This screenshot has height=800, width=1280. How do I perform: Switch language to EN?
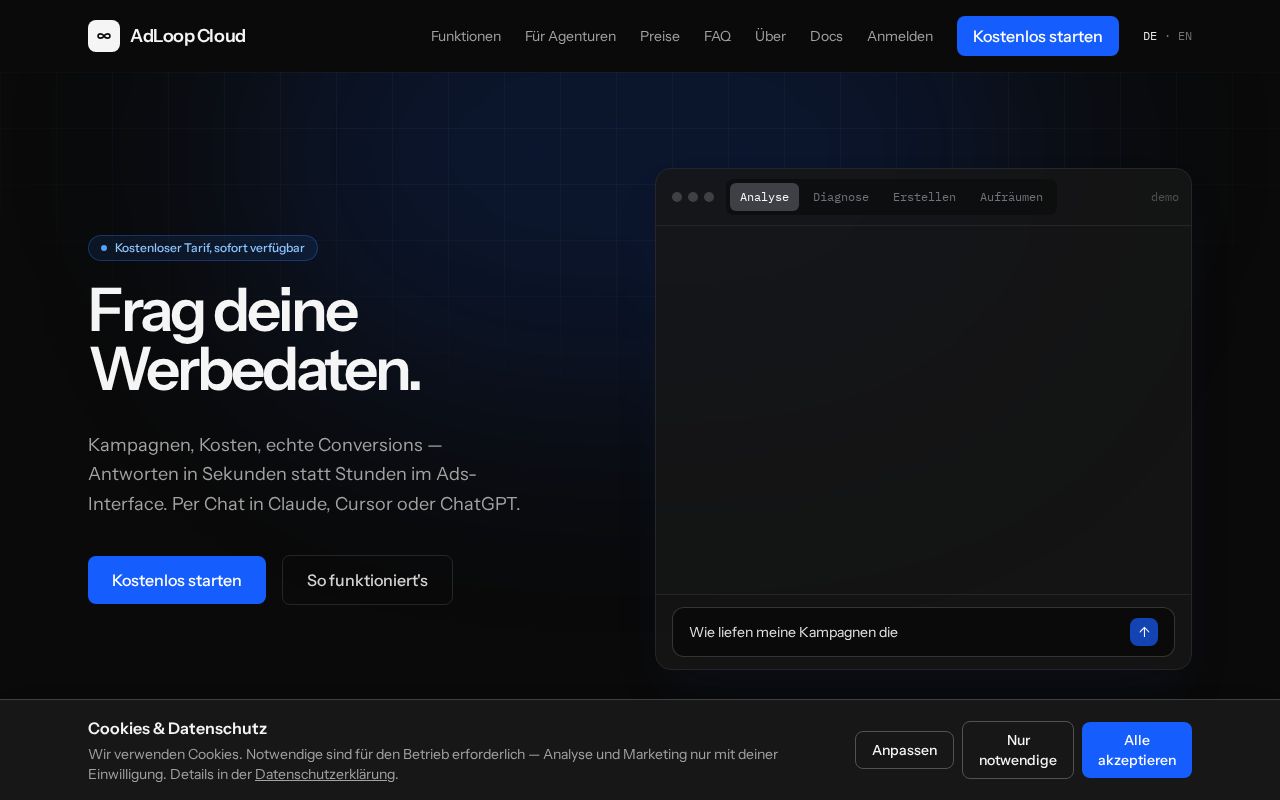tap(1185, 36)
